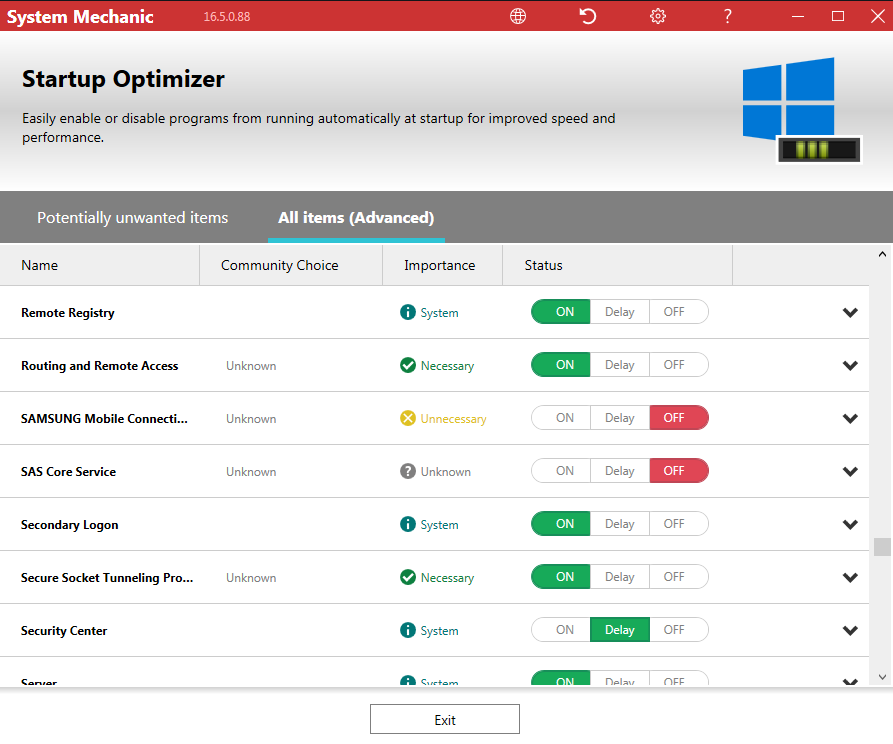This screenshot has width=893, height=744.
Task: Select All items (Advanced) tab
Action: pyautogui.click(x=356, y=218)
